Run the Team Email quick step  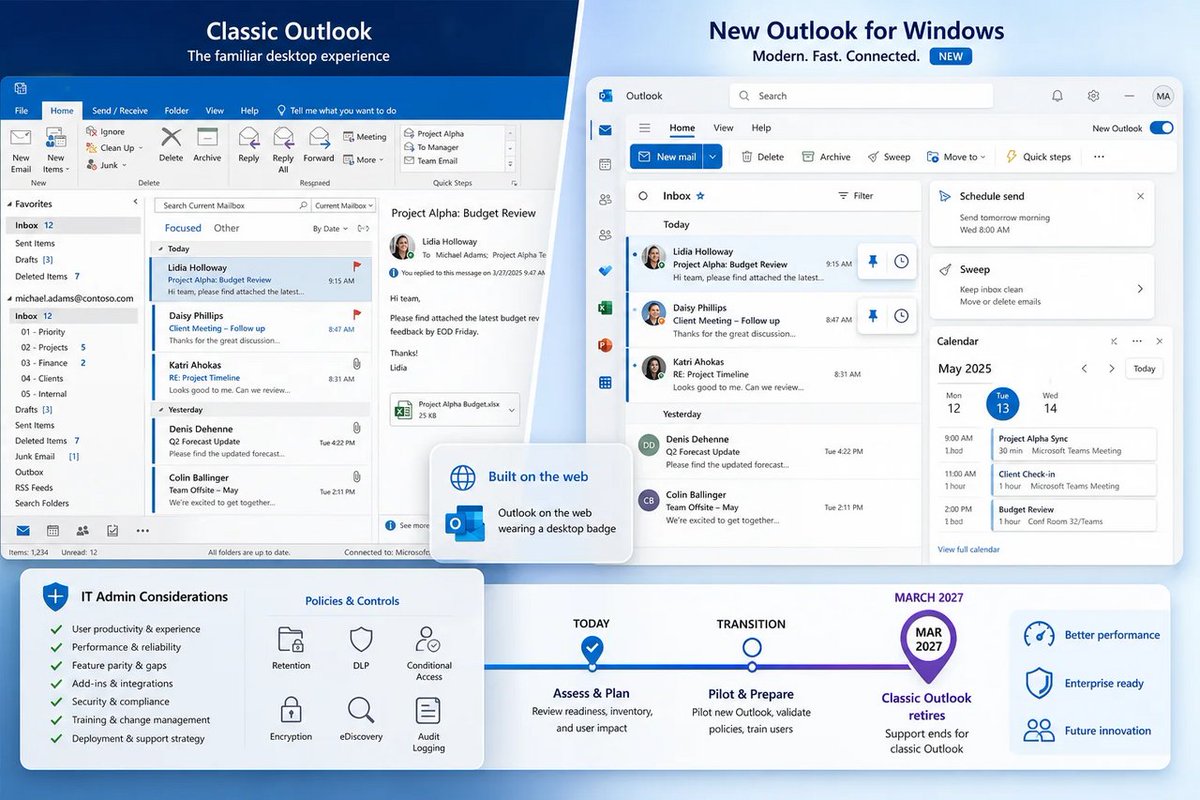(431, 161)
